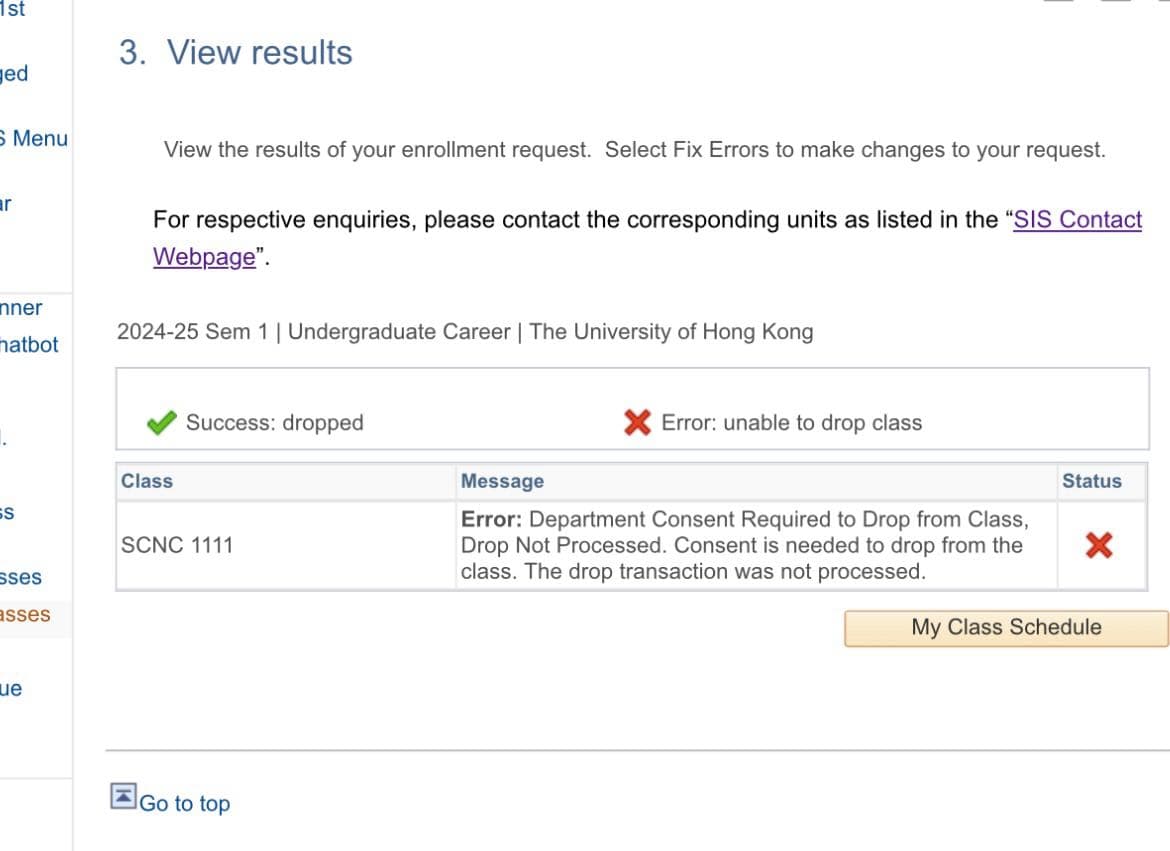Open the sidebar item ending in 'Menu'
Screen dimensions: 1170x851
tap(36, 139)
